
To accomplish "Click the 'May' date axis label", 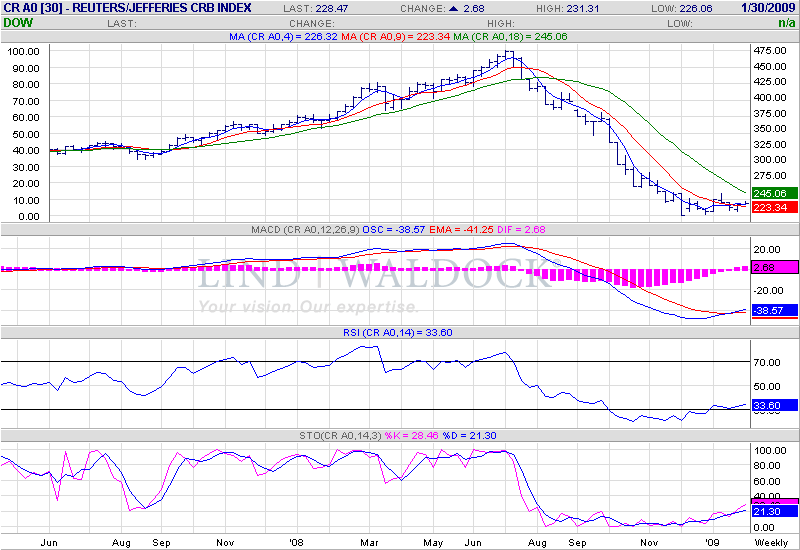I will coord(433,542).
